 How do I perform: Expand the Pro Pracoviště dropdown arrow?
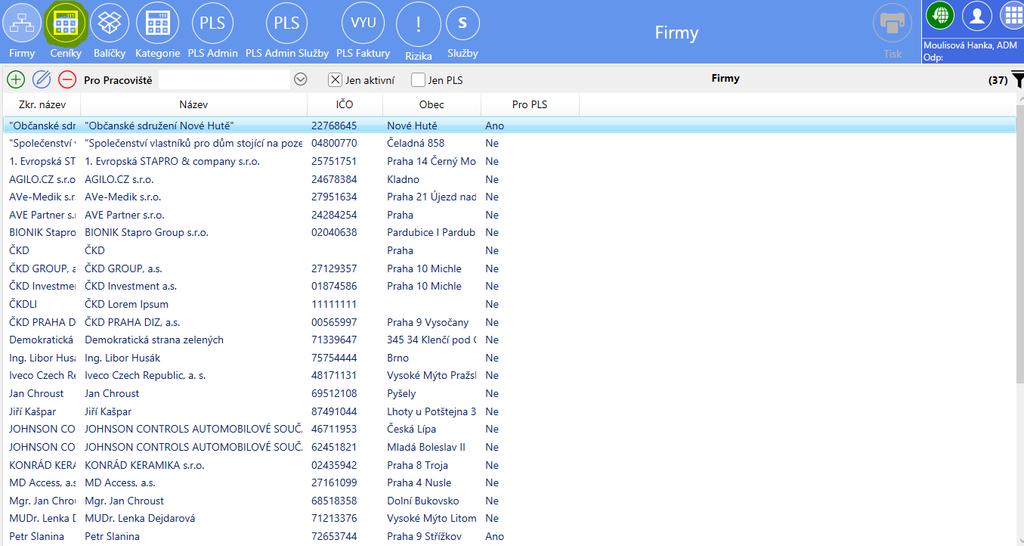300,79
